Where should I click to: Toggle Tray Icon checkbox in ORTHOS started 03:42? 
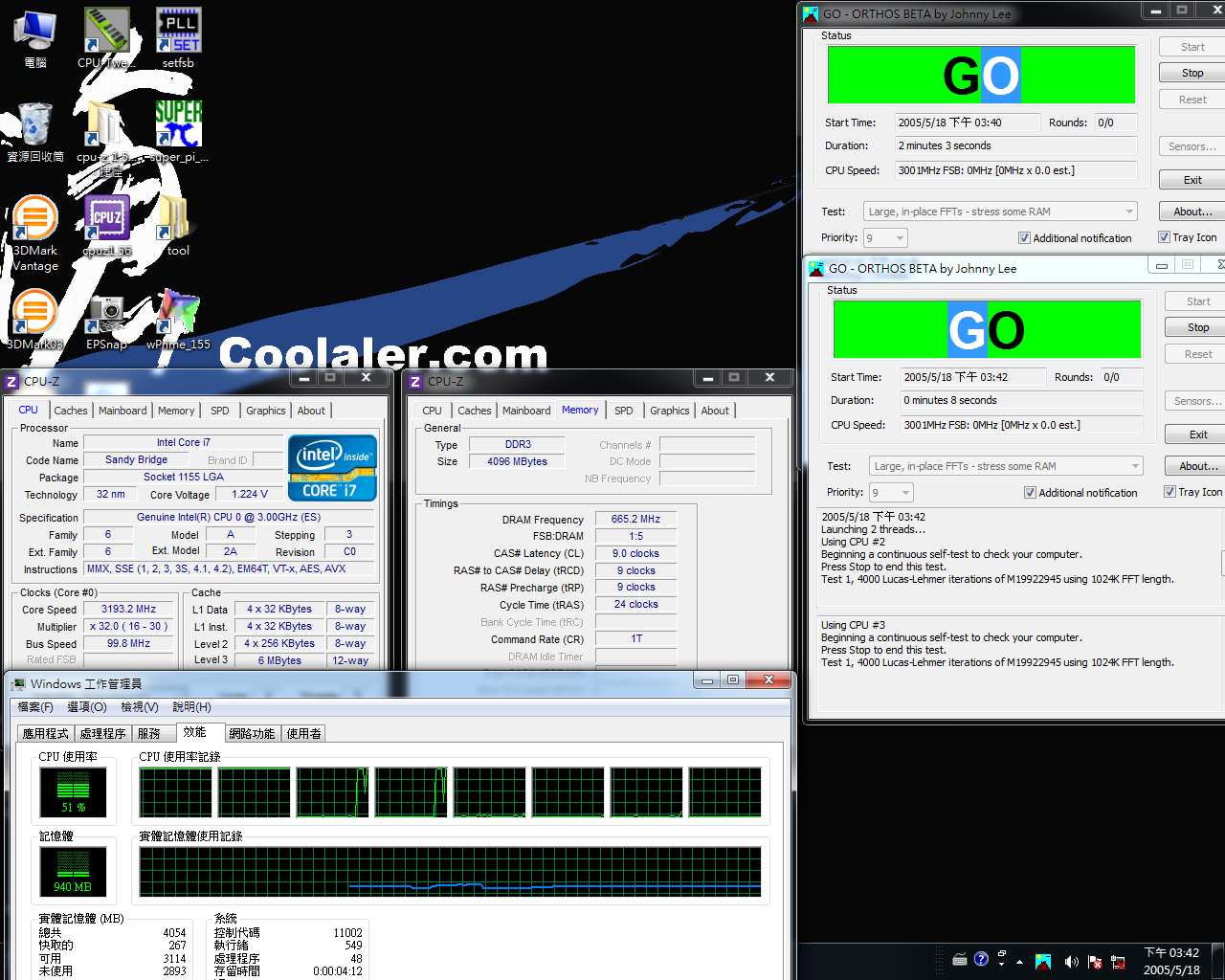pyautogui.click(x=1169, y=492)
